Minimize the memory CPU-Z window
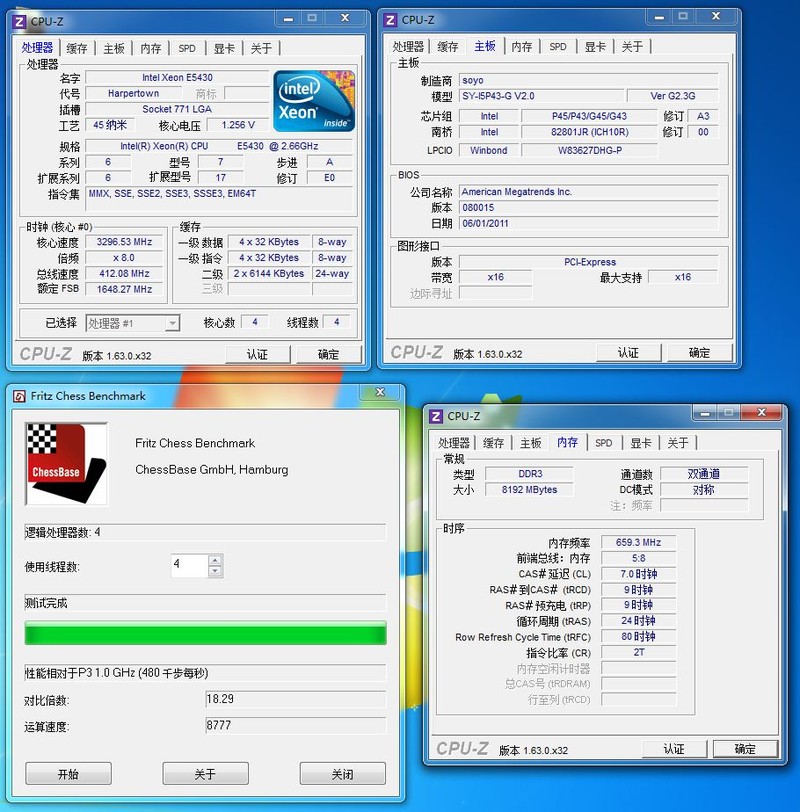Image resolution: width=800 pixels, height=812 pixels. point(704,413)
